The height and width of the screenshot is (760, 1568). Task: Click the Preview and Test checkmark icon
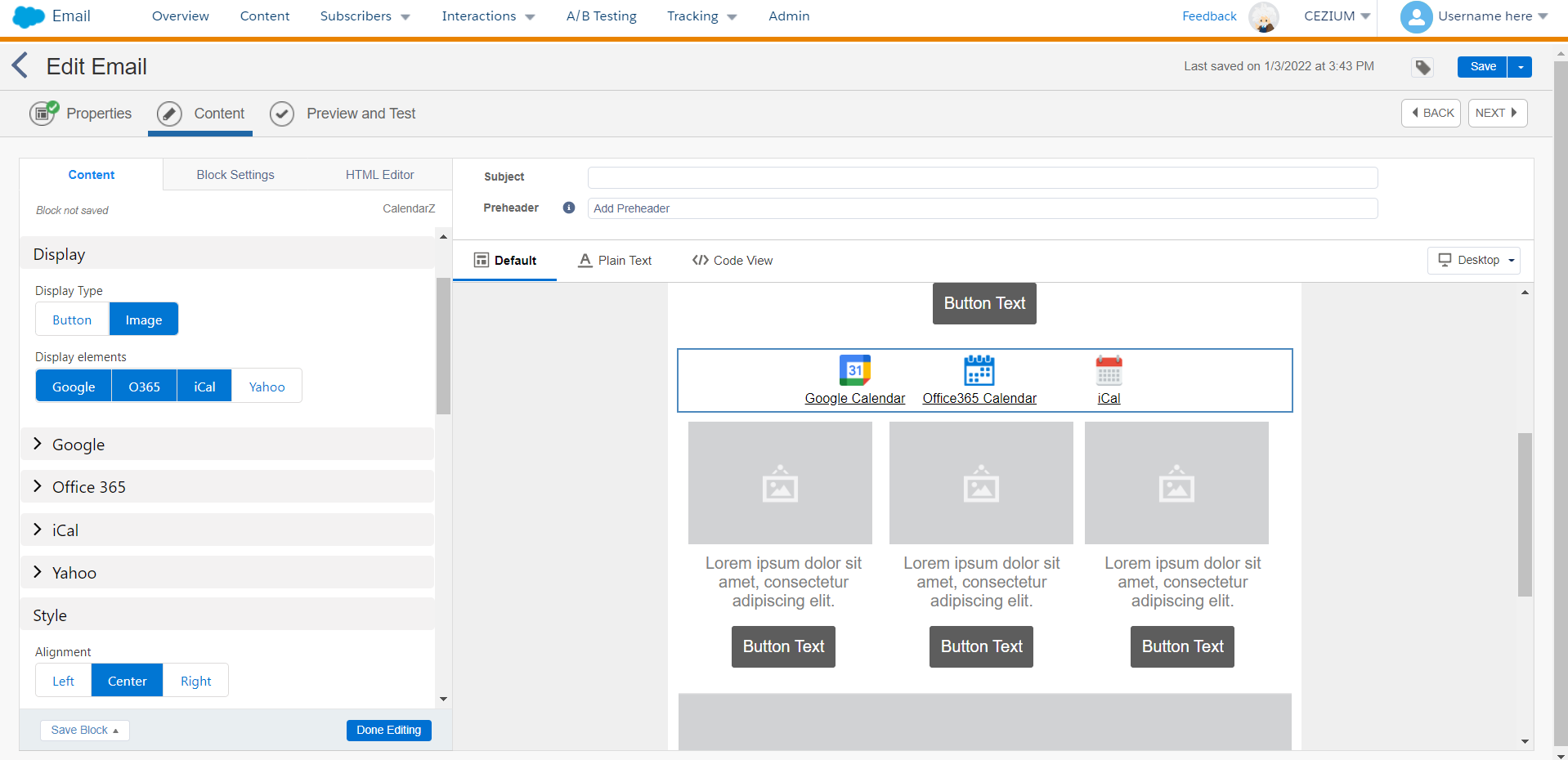click(x=281, y=113)
